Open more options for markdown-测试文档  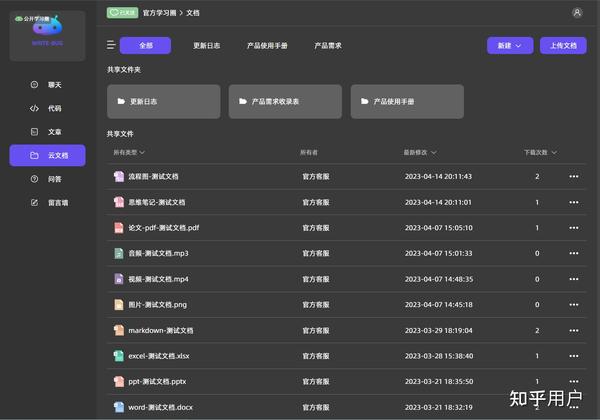574,330
